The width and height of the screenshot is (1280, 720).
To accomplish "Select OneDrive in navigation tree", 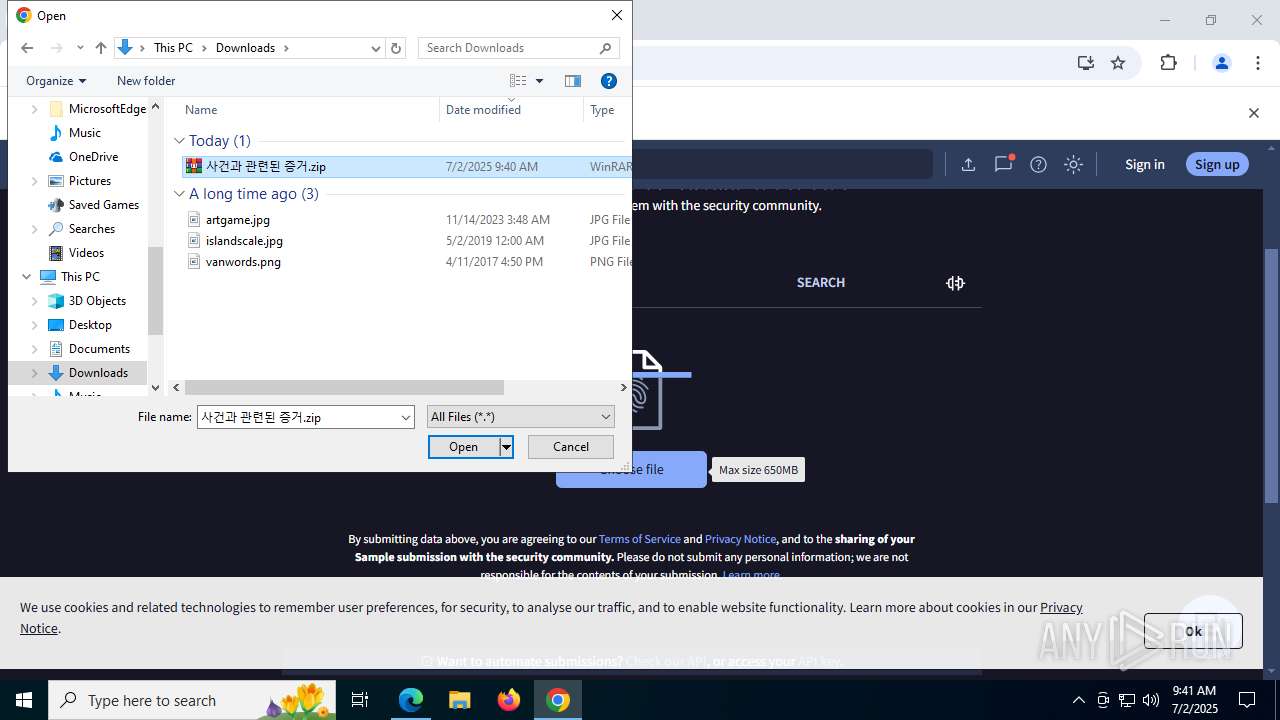I will [x=93, y=157].
